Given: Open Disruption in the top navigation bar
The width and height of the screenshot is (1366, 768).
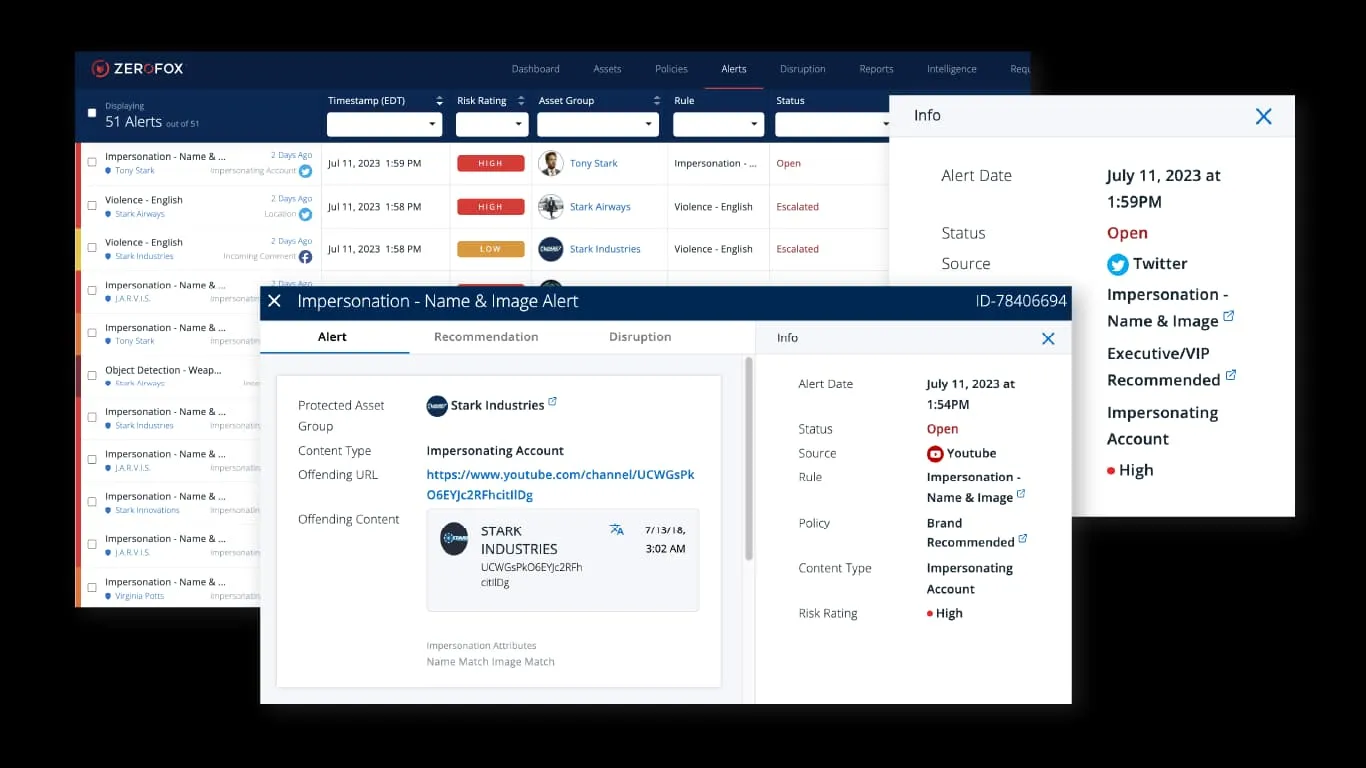Looking at the screenshot, I should click(x=803, y=69).
